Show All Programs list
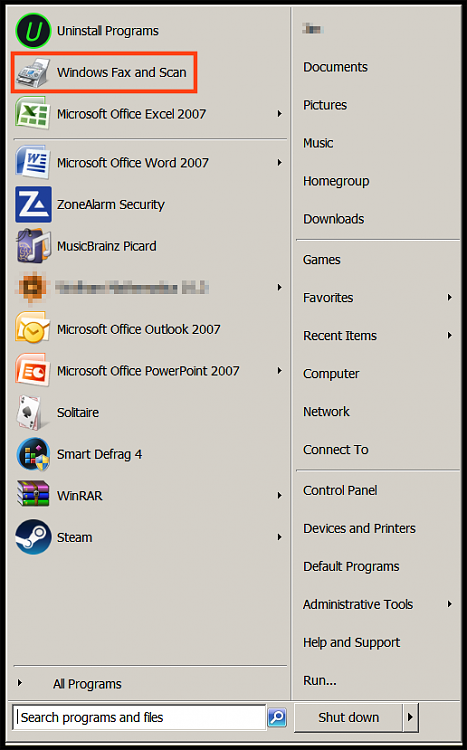467x750 pixels. click(x=87, y=684)
